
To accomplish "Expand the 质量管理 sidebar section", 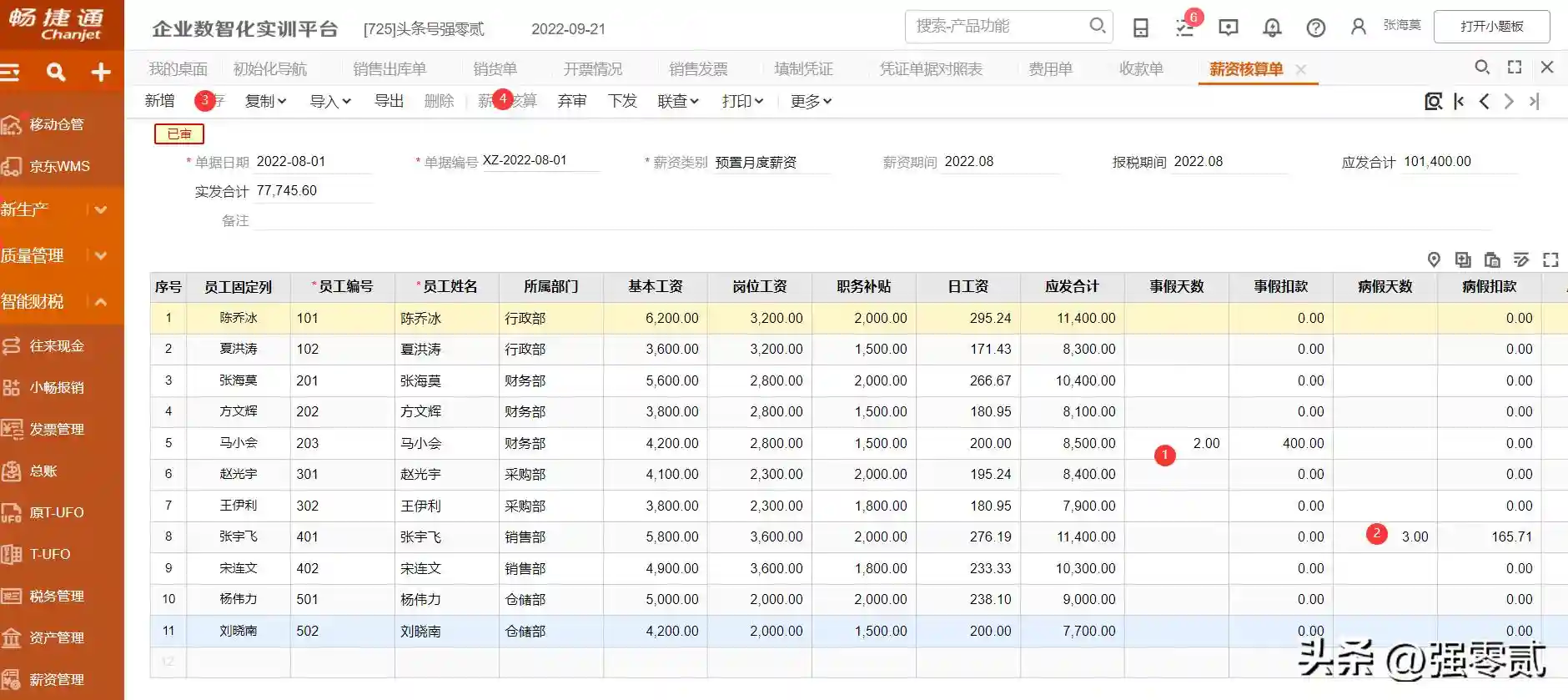I will [x=101, y=255].
